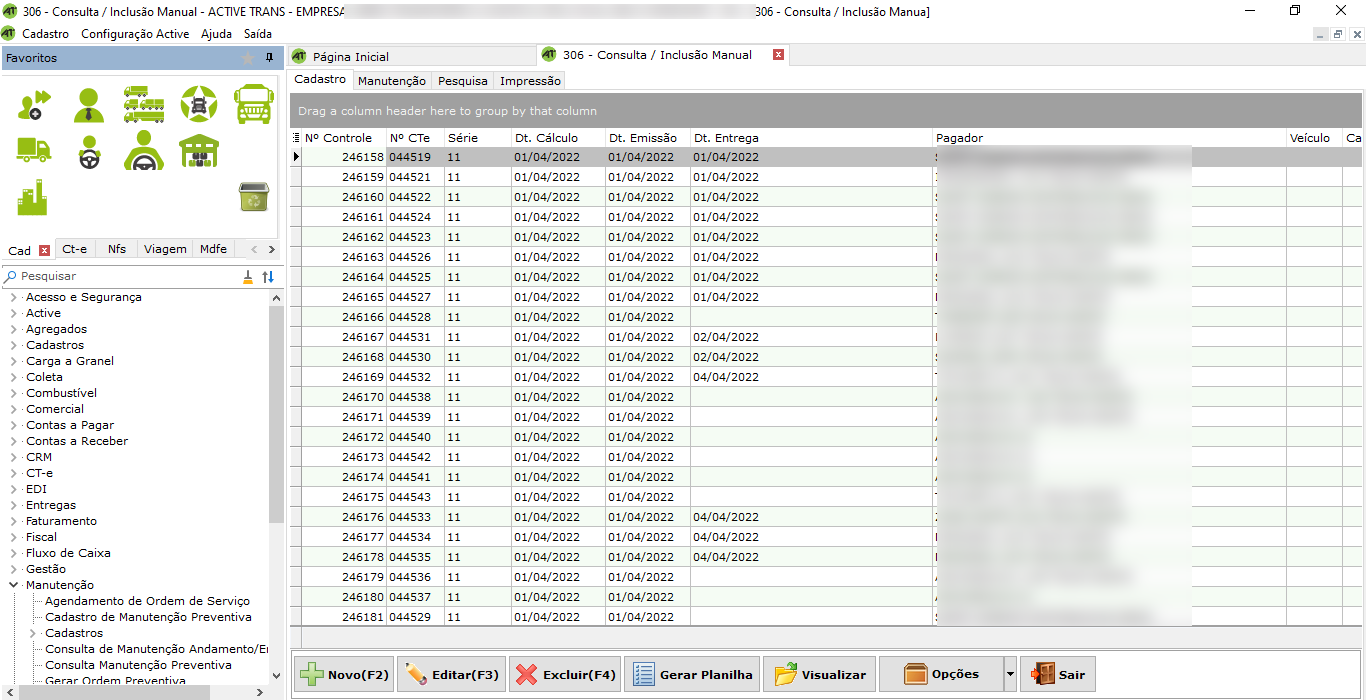Click the truck-in-star favorite icon

click(x=198, y=104)
